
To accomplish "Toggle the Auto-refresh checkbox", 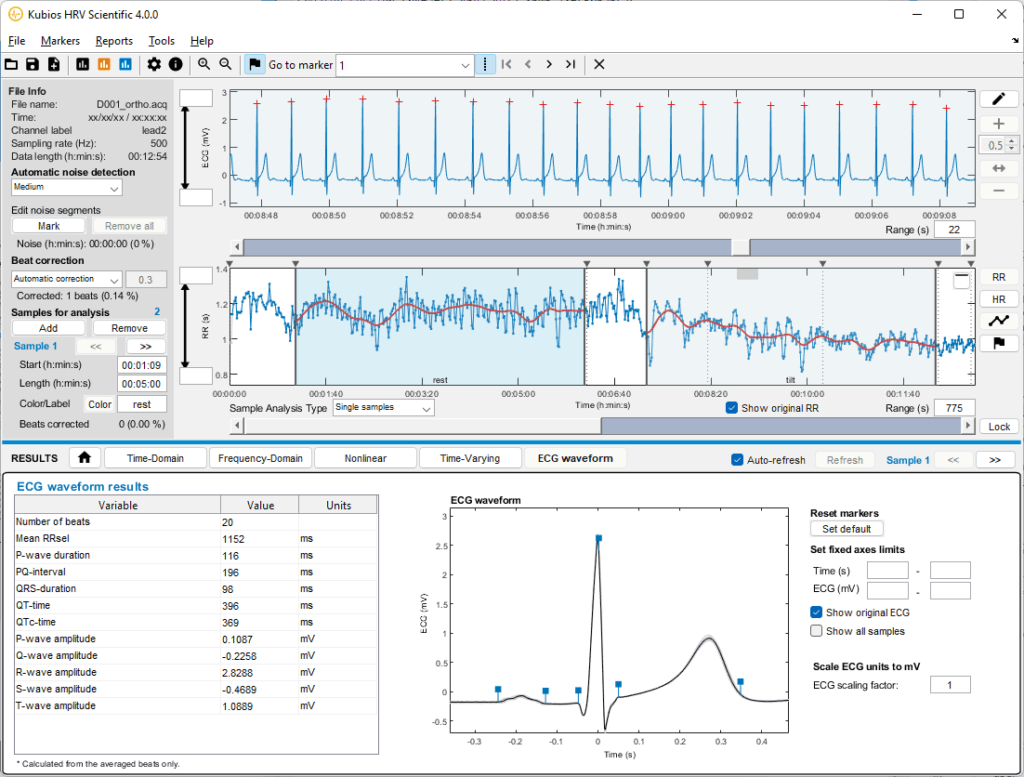I will click(737, 460).
